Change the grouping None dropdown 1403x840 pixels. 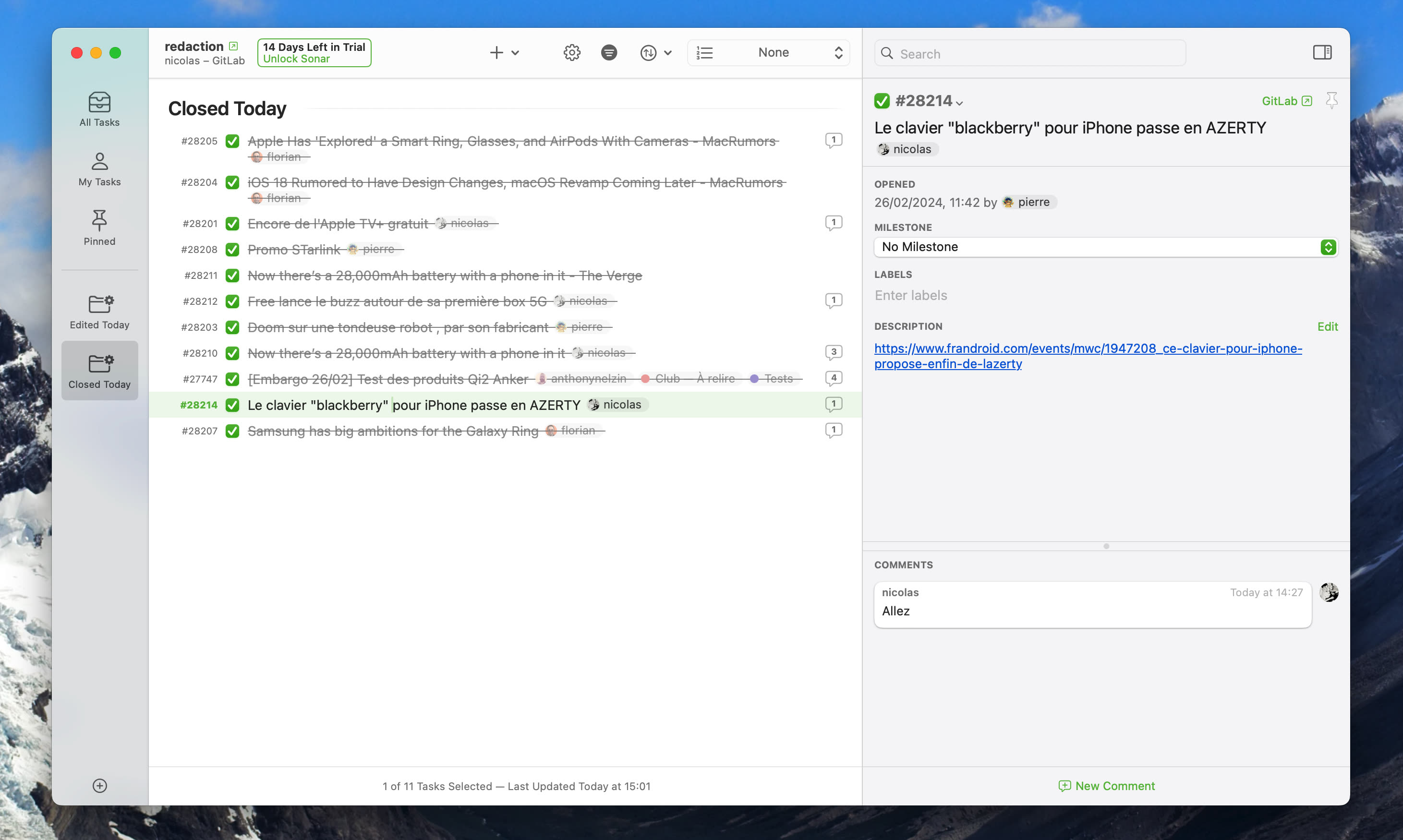pyautogui.click(x=768, y=53)
